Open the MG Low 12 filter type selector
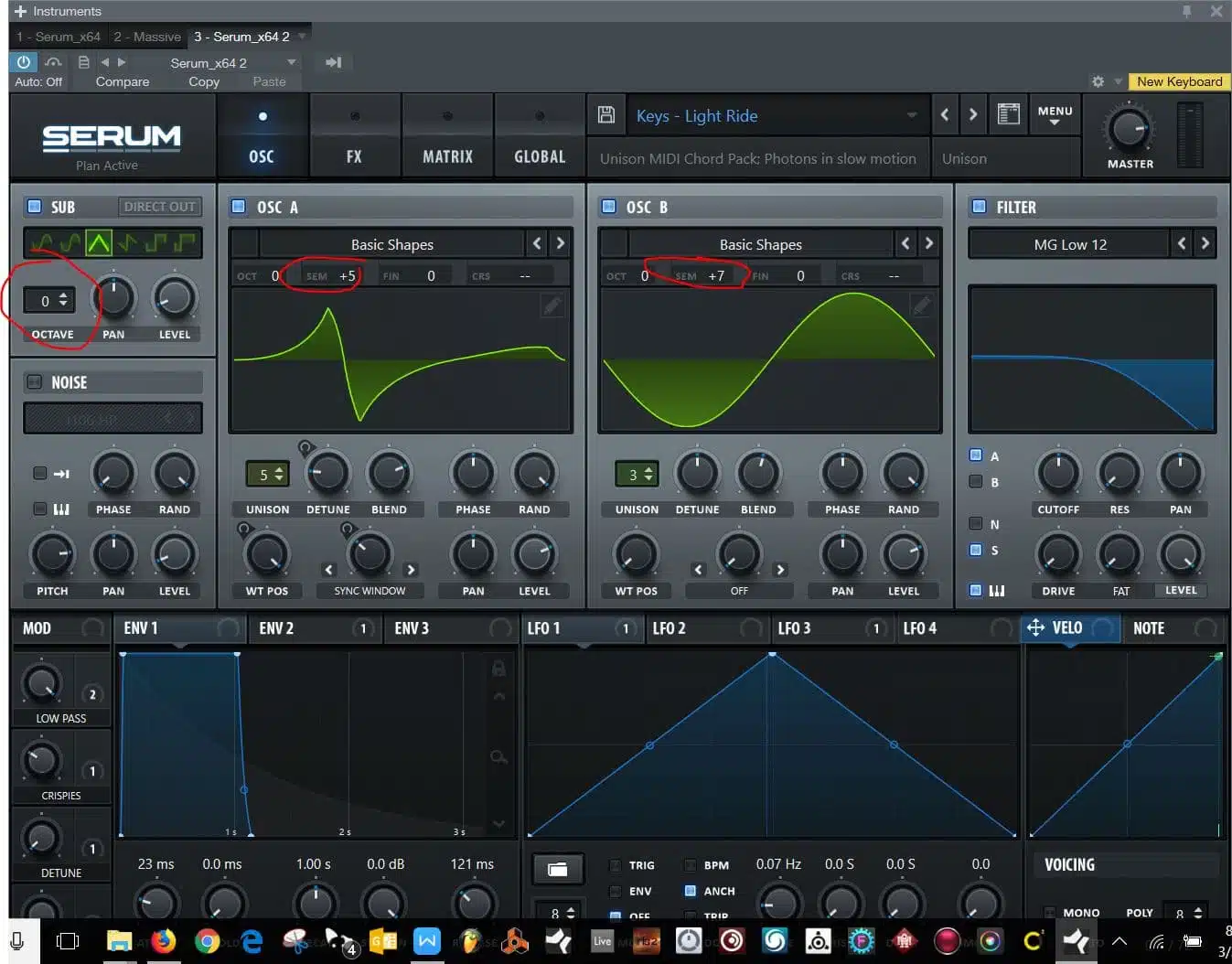This screenshot has width=1232, height=964. [x=1069, y=244]
